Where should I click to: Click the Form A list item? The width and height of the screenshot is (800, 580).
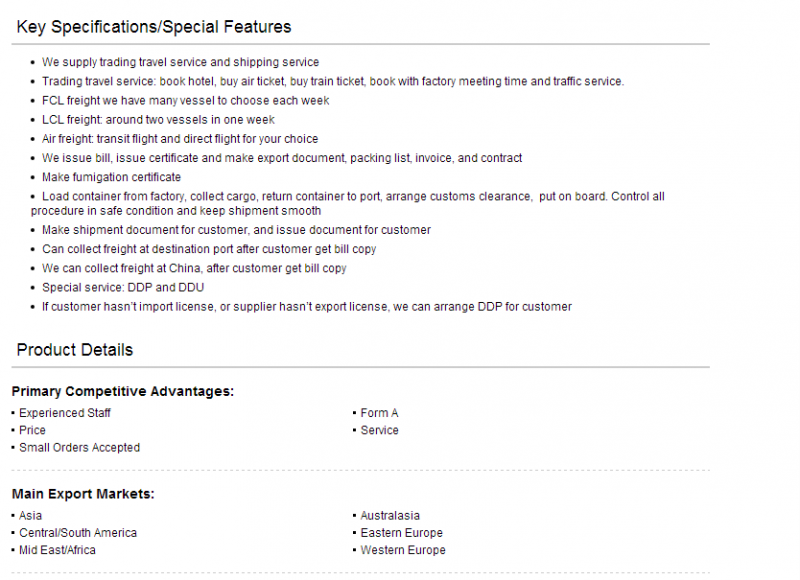tap(379, 413)
